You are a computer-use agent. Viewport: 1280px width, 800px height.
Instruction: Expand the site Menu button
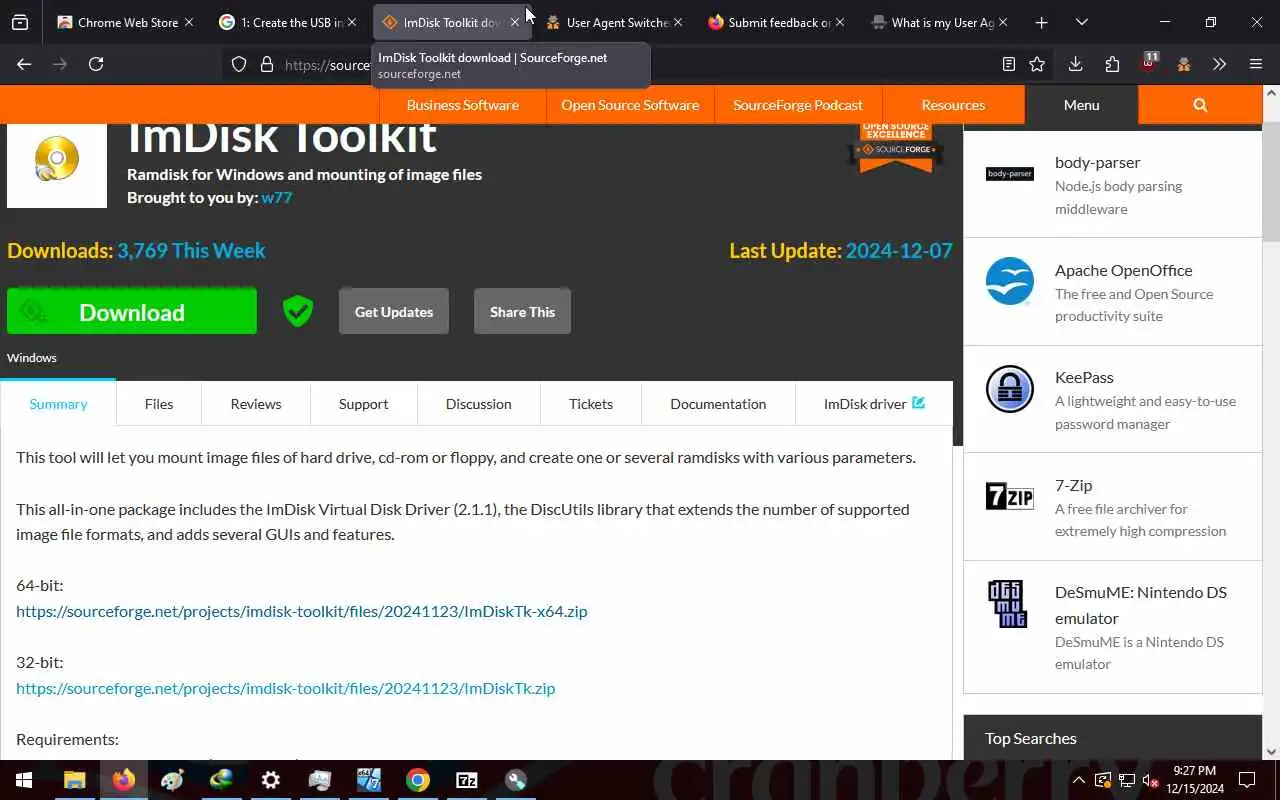coord(1081,105)
